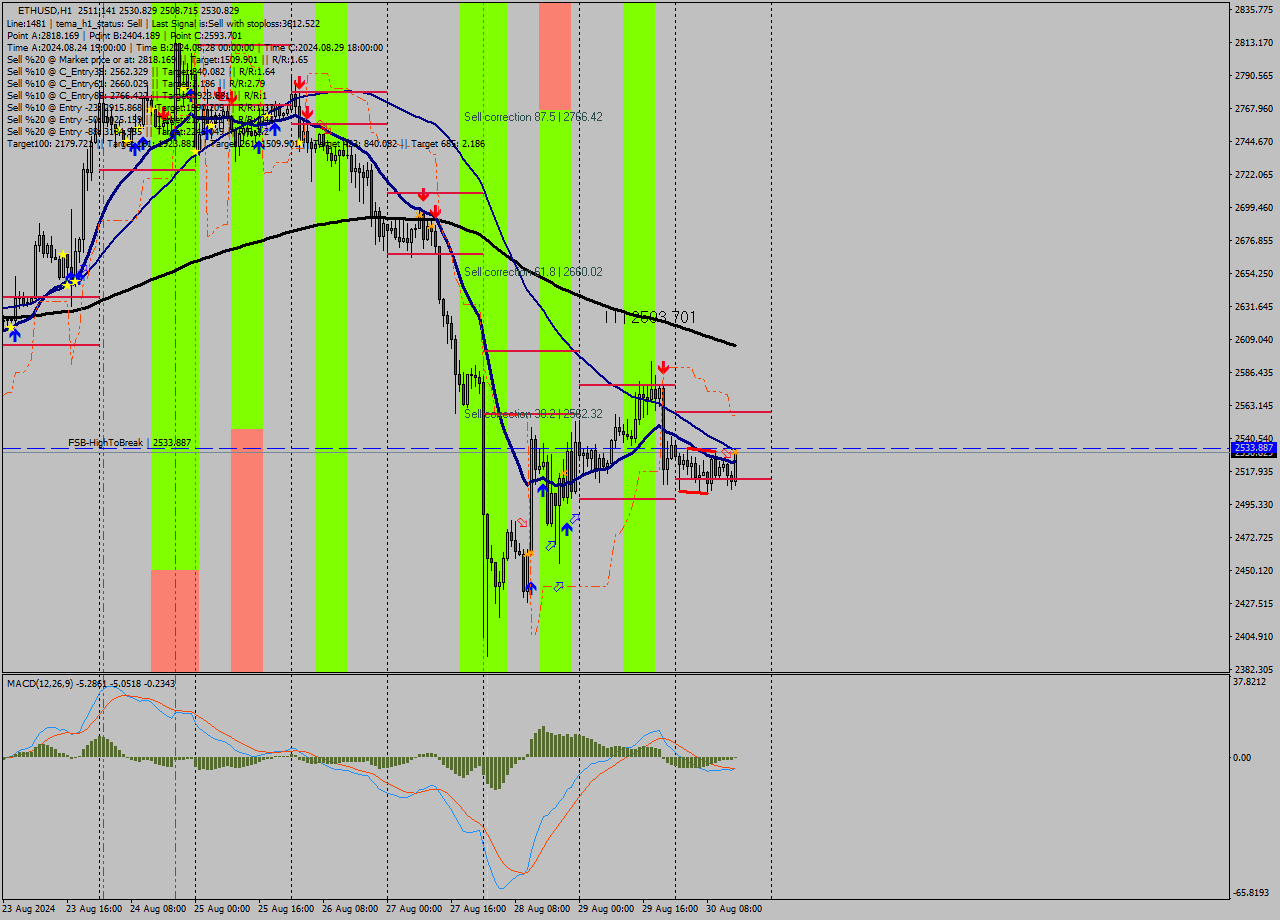
Task: Click the blue 2533.887 price tag on axis
Action: click(1254, 449)
